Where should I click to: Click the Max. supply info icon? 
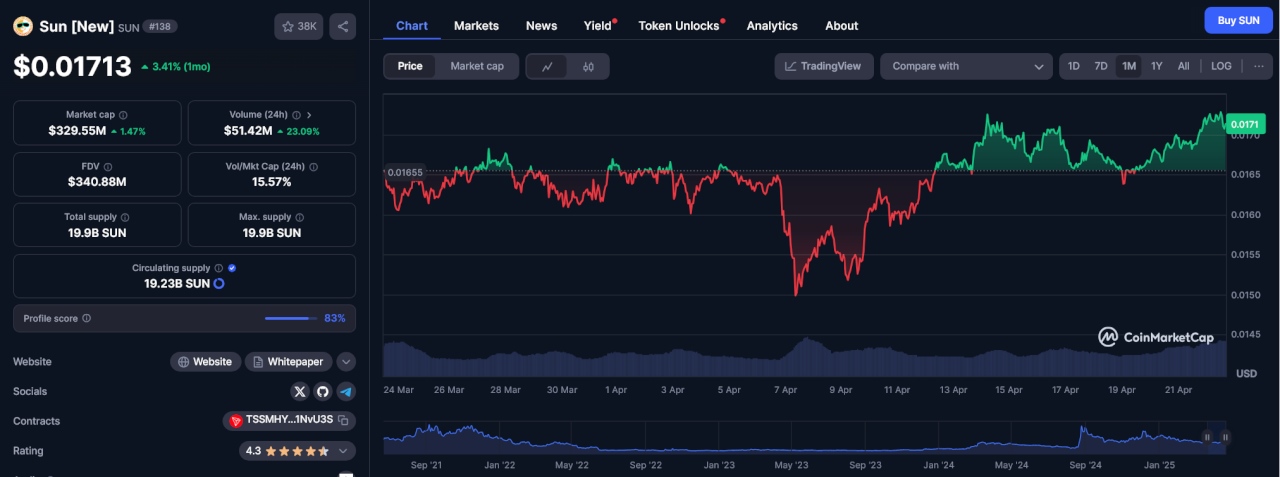tap(300, 217)
